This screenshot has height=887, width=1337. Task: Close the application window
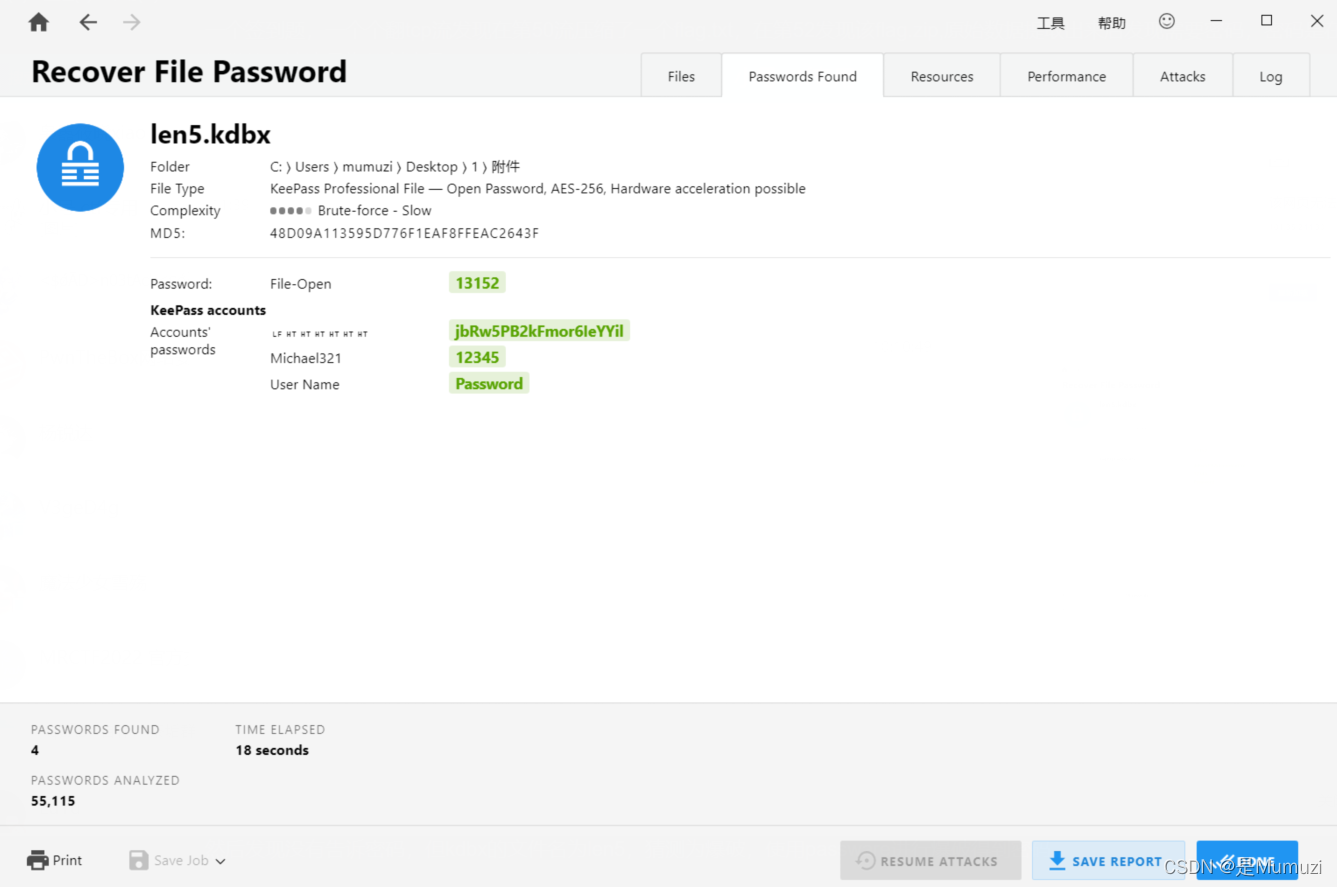tap(1317, 21)
